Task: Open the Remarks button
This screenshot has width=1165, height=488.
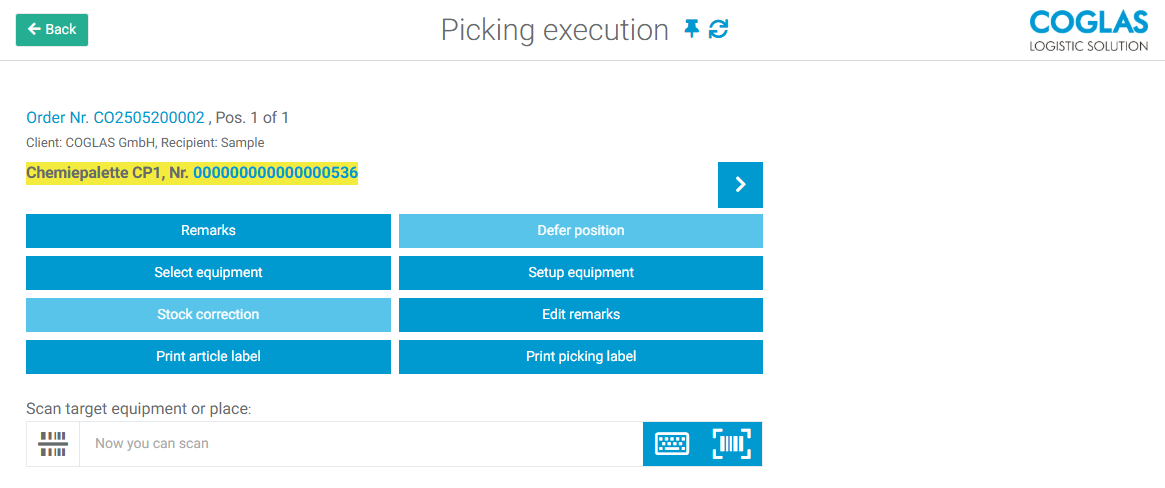Action: point(208,231)
